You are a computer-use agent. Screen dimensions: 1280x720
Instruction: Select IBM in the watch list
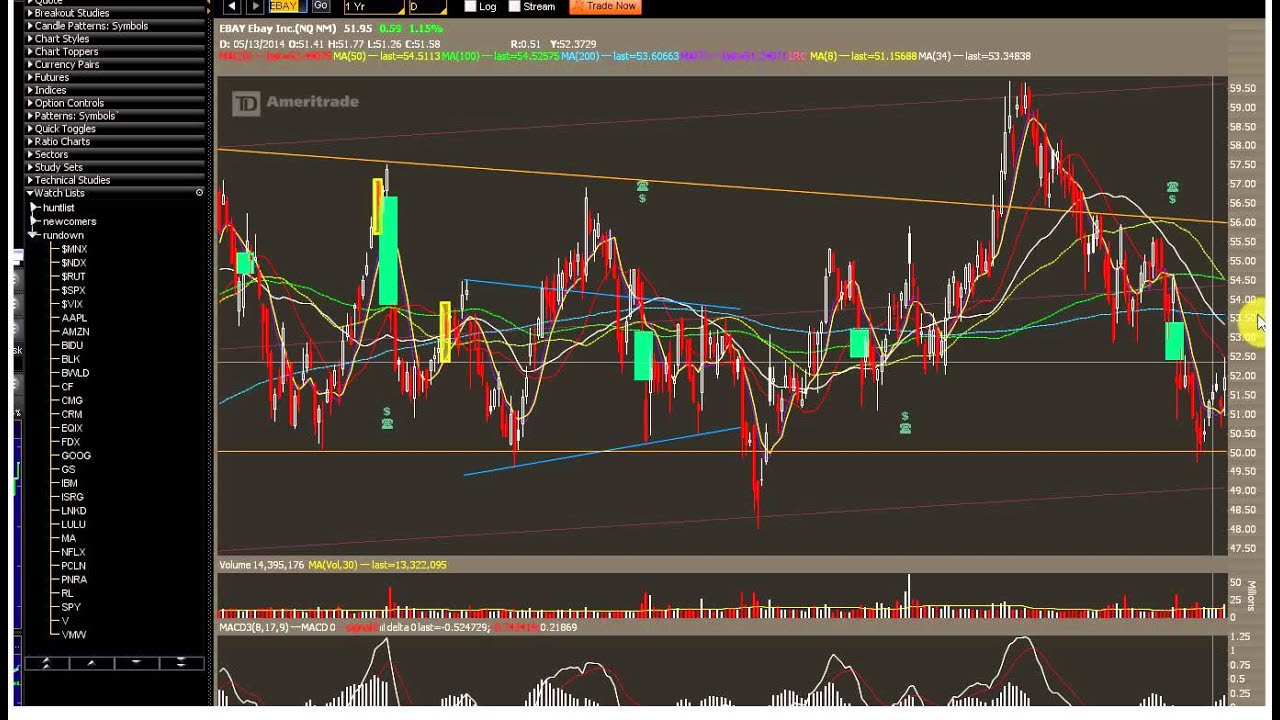(69, 483)
